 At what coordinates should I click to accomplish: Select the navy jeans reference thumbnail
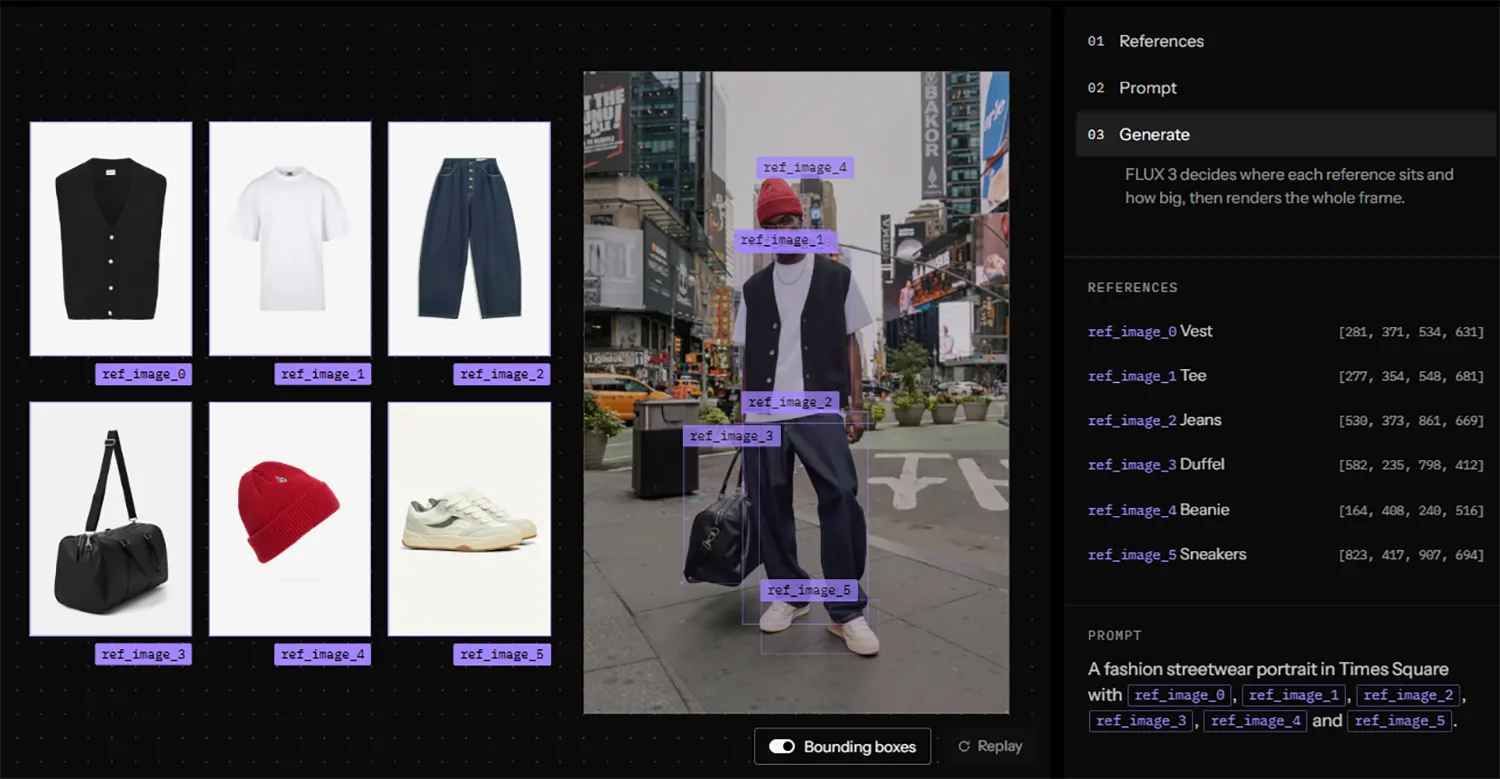469,239
